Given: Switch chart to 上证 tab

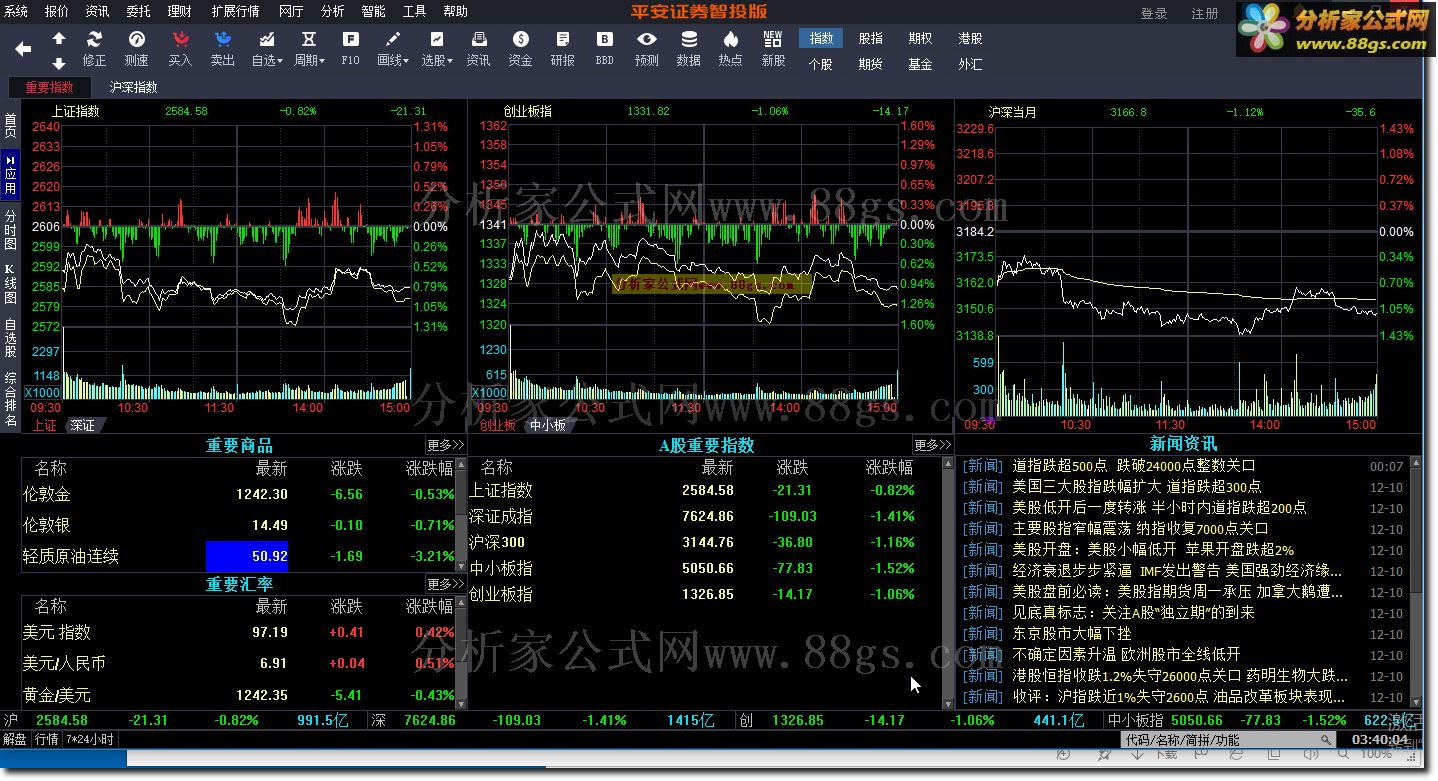Looking at the screenshot, I should tap(45, 425).
